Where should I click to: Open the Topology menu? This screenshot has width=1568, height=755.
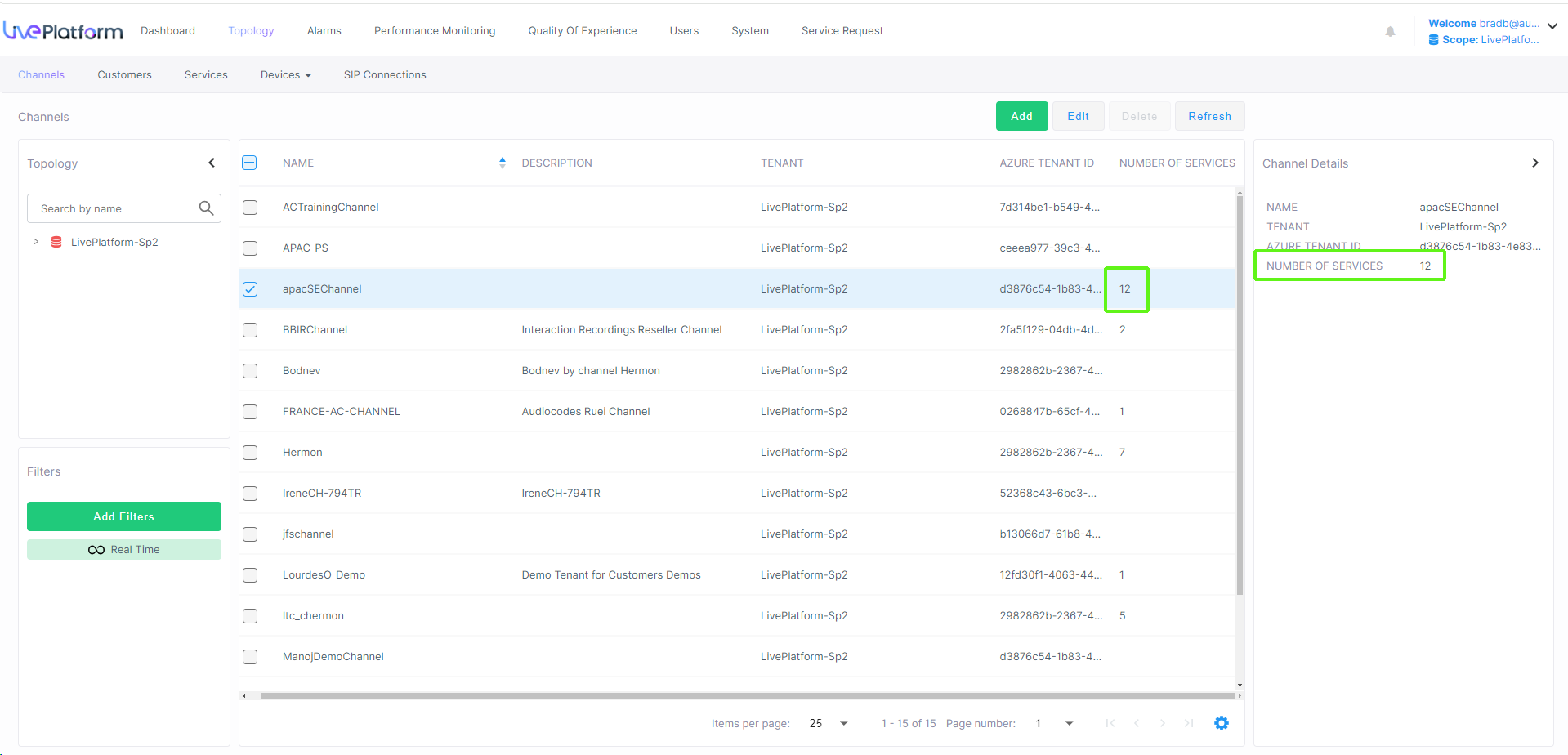pyautogui.click(x=251, y=30)
